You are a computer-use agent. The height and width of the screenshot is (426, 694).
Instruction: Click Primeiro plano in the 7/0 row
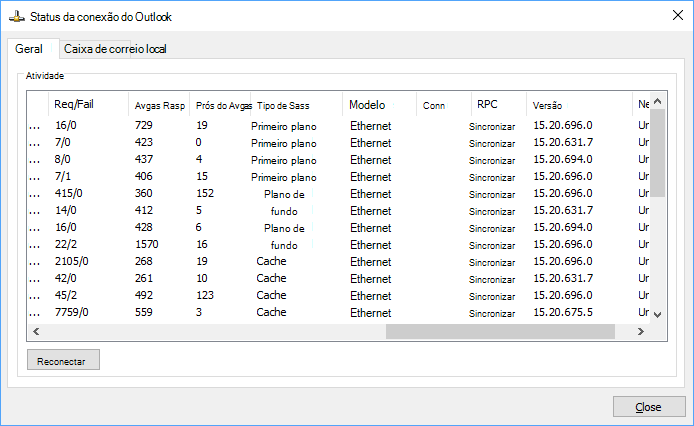pyautogui.click(x=284, y=143)
